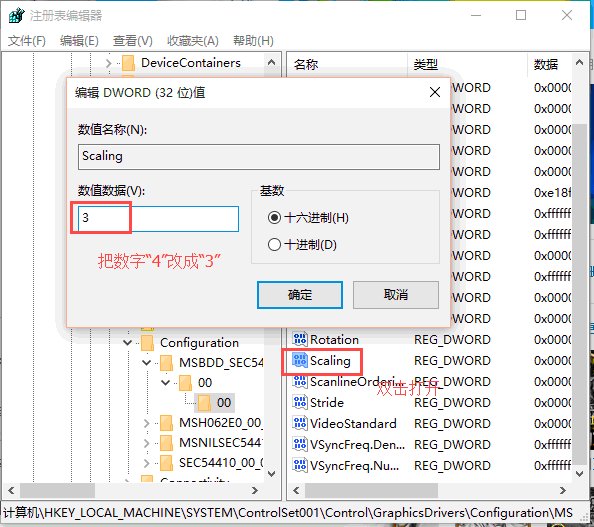Screen dimensions: 594x527
Task: Click the Configuration folder icon
Action: (147, 343)
